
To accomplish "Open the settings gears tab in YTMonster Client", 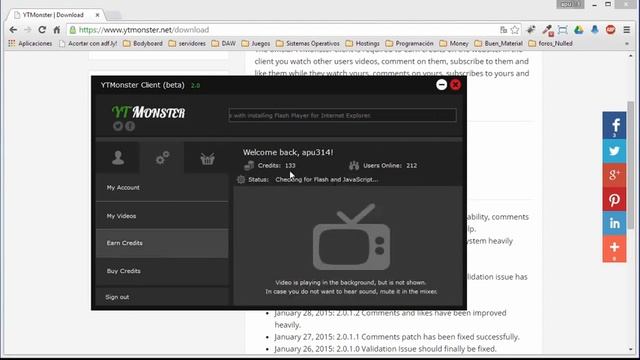I will tap(162, 158).
